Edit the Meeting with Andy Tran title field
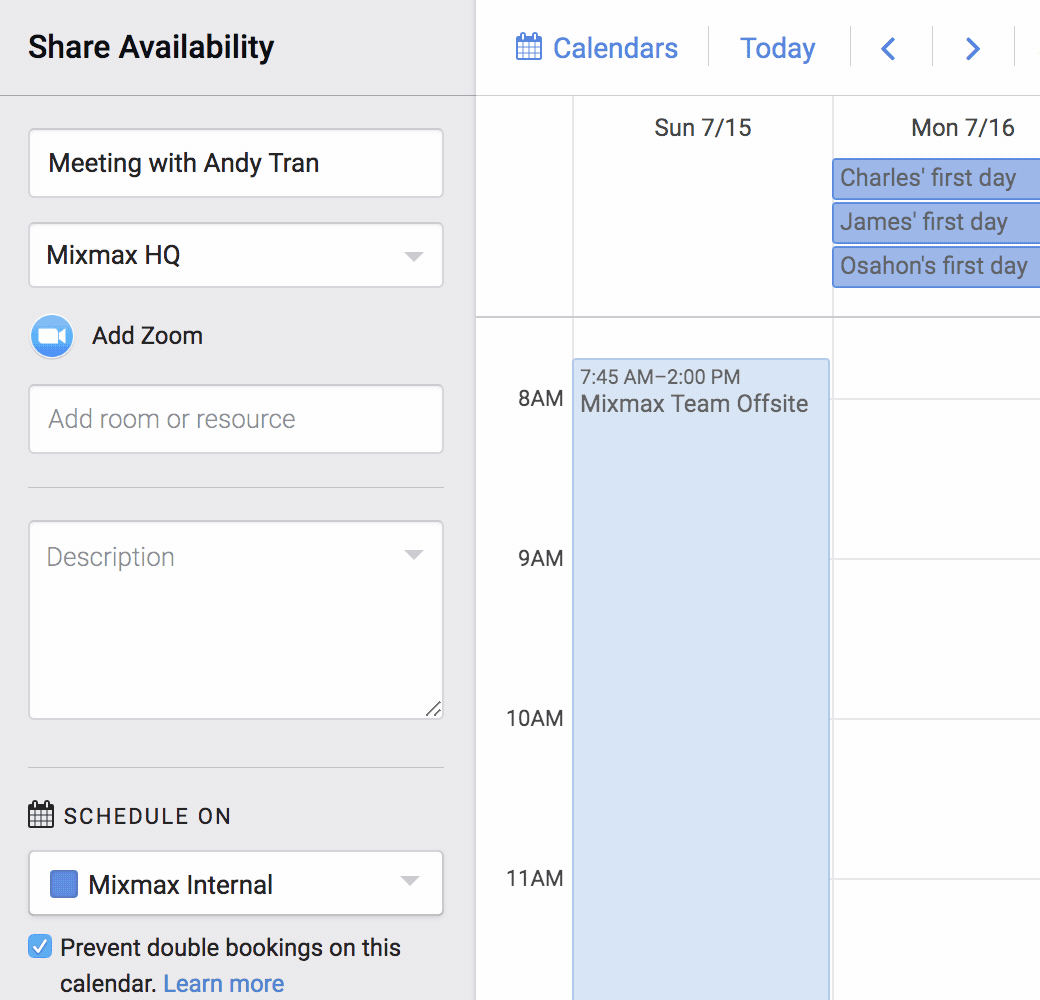The height and width of the screenshot is (1000, 1040). point(235,163)
